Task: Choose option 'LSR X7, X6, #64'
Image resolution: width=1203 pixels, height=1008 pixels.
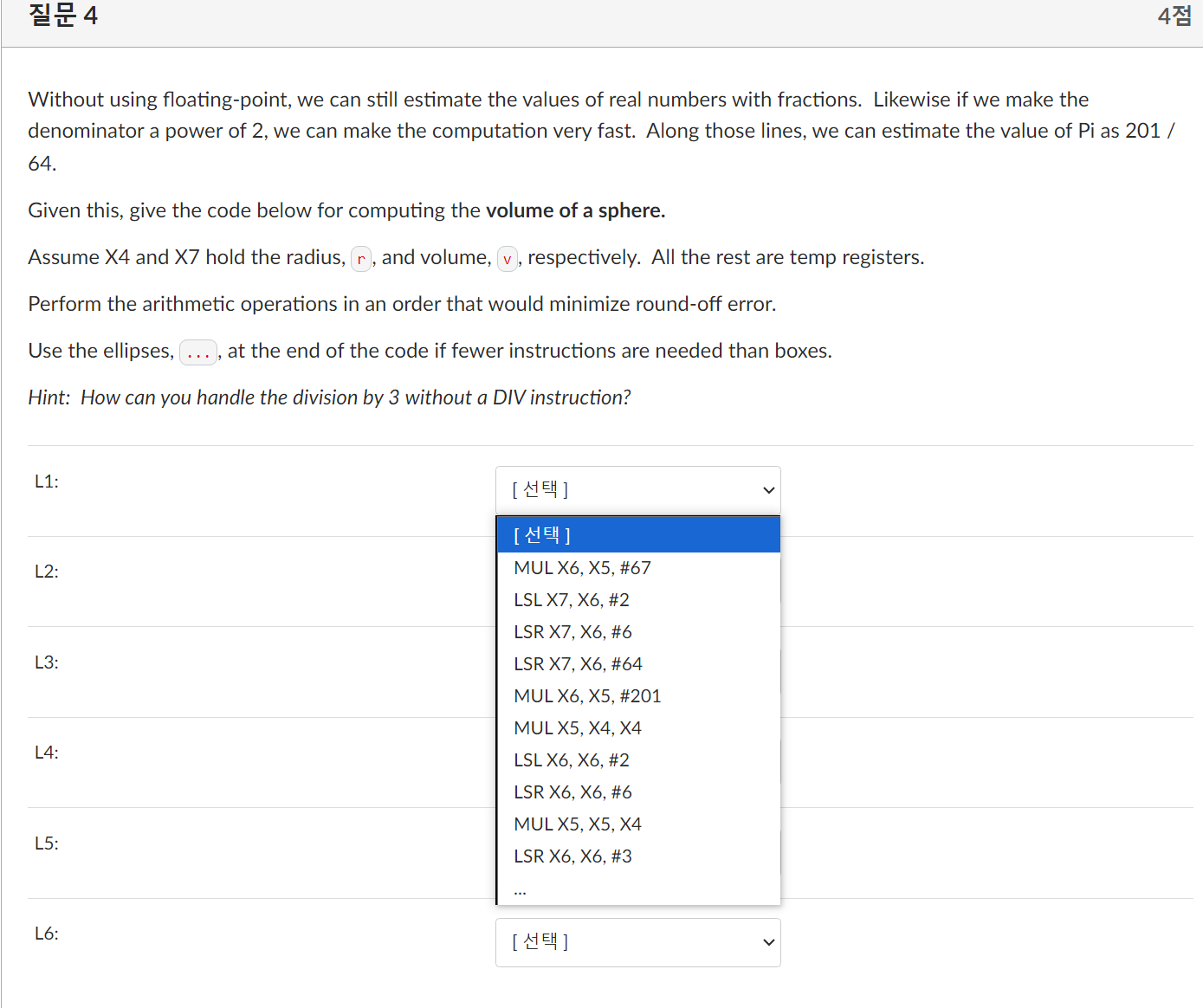Action: (x=639, y=664)
